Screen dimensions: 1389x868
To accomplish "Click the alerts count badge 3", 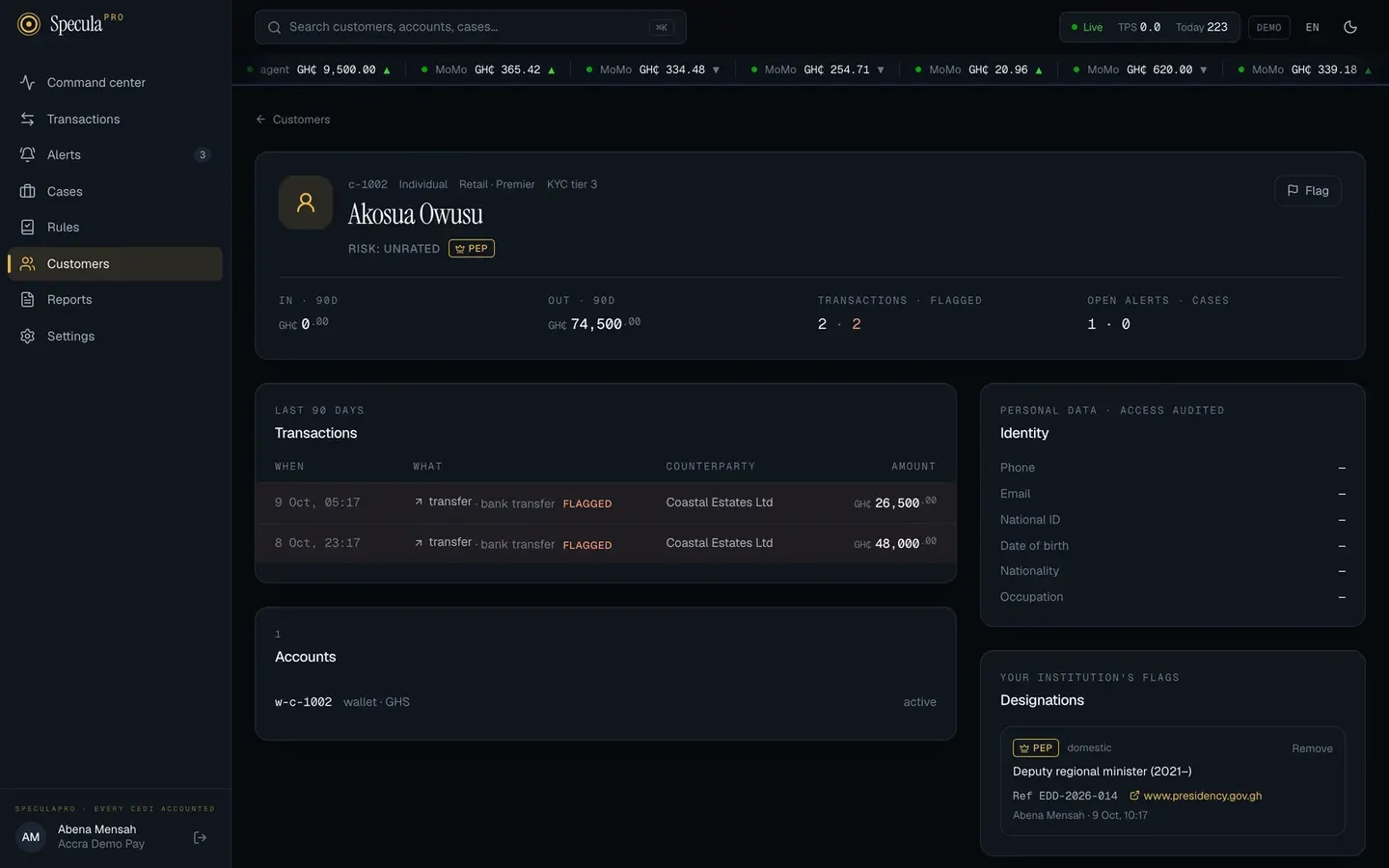I will tap(203, 155).
